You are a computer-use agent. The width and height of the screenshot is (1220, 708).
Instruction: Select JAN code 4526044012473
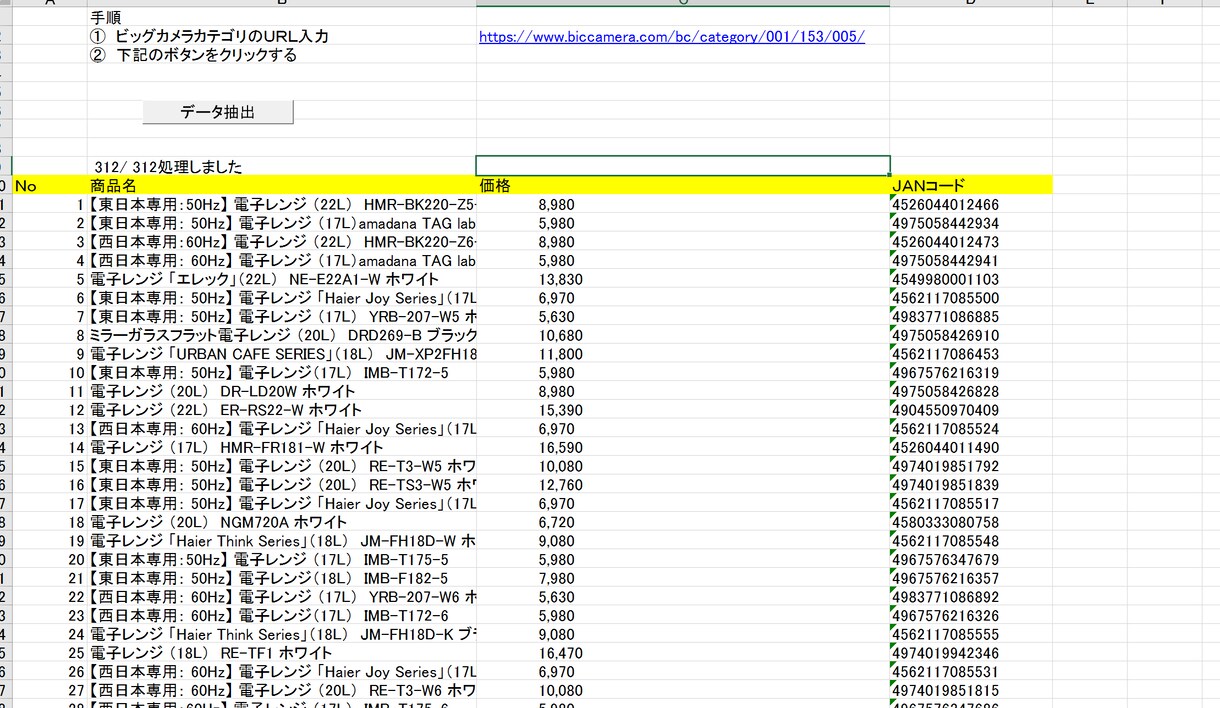click(971, 242)
